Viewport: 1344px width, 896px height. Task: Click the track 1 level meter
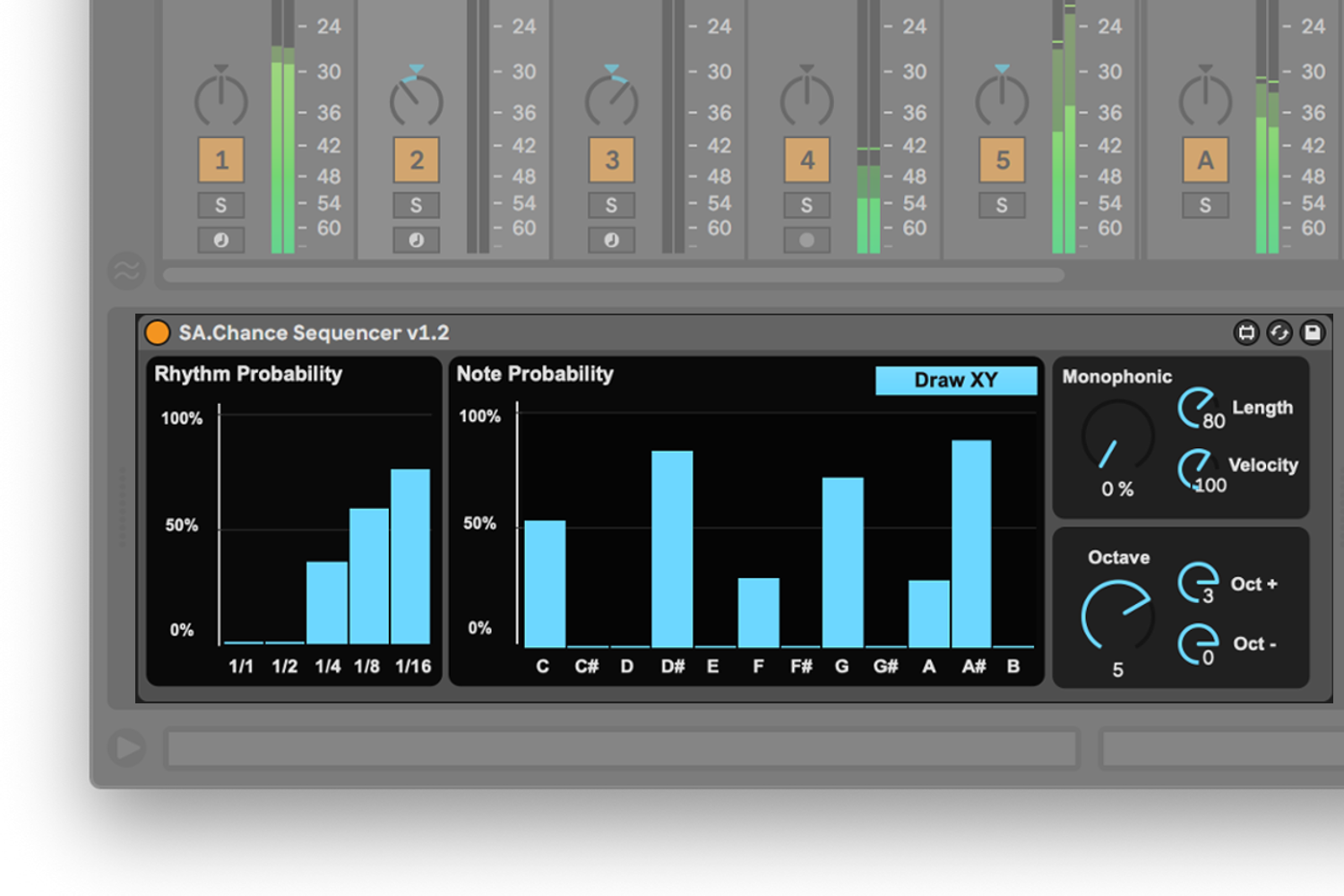[x=283, y=126]
